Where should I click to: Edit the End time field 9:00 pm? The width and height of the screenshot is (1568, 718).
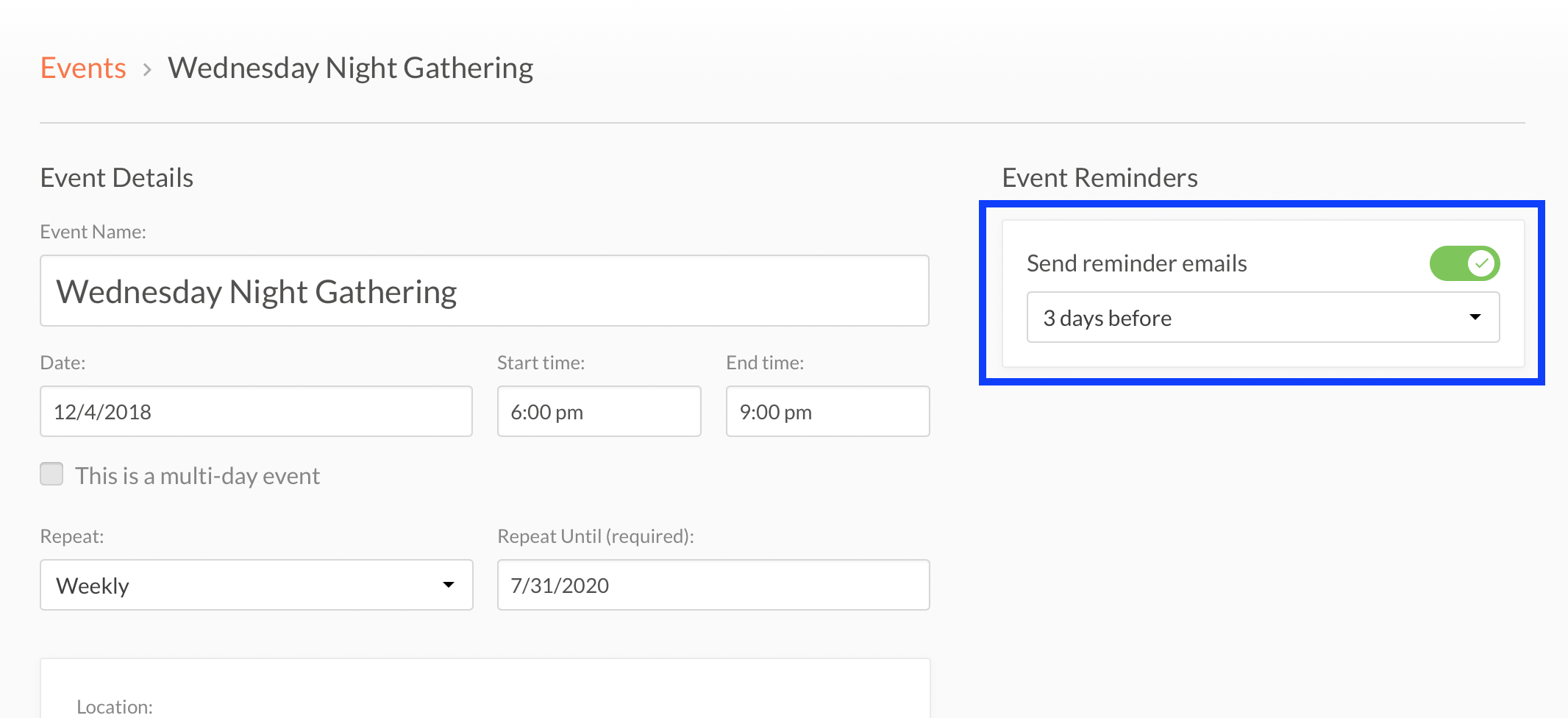pos(827,412)
